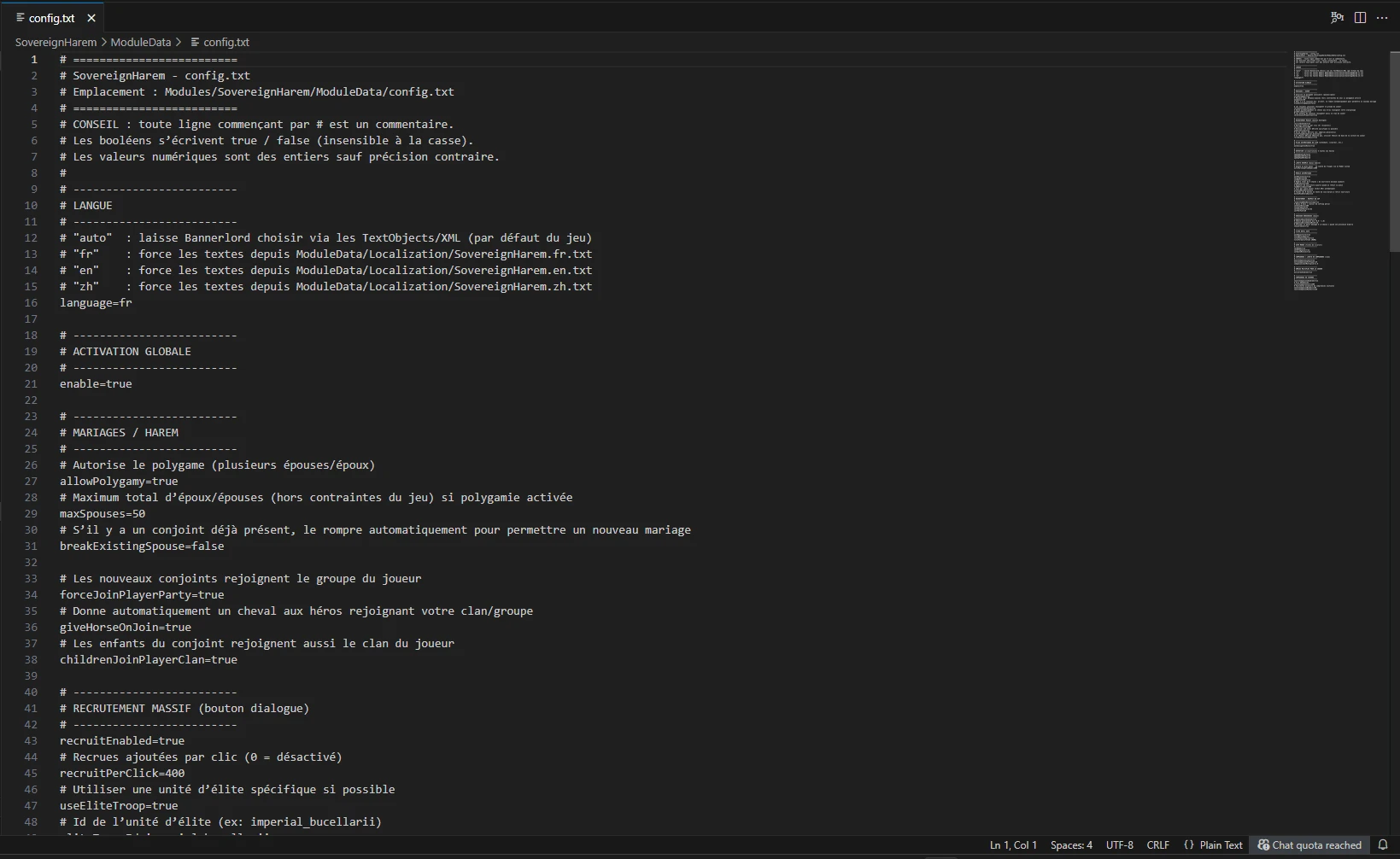The height and width of the screenshot is (859, 1400).
Task: Open the editor More Actions ellipsis menu
Action: (1382, 17)
